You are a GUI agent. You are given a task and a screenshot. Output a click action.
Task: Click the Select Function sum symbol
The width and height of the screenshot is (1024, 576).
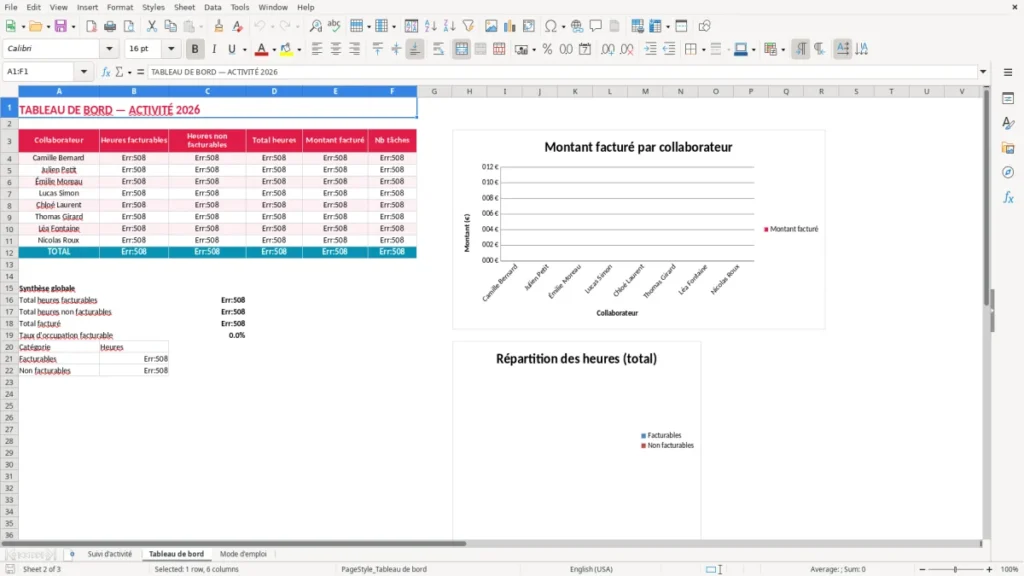119,72
